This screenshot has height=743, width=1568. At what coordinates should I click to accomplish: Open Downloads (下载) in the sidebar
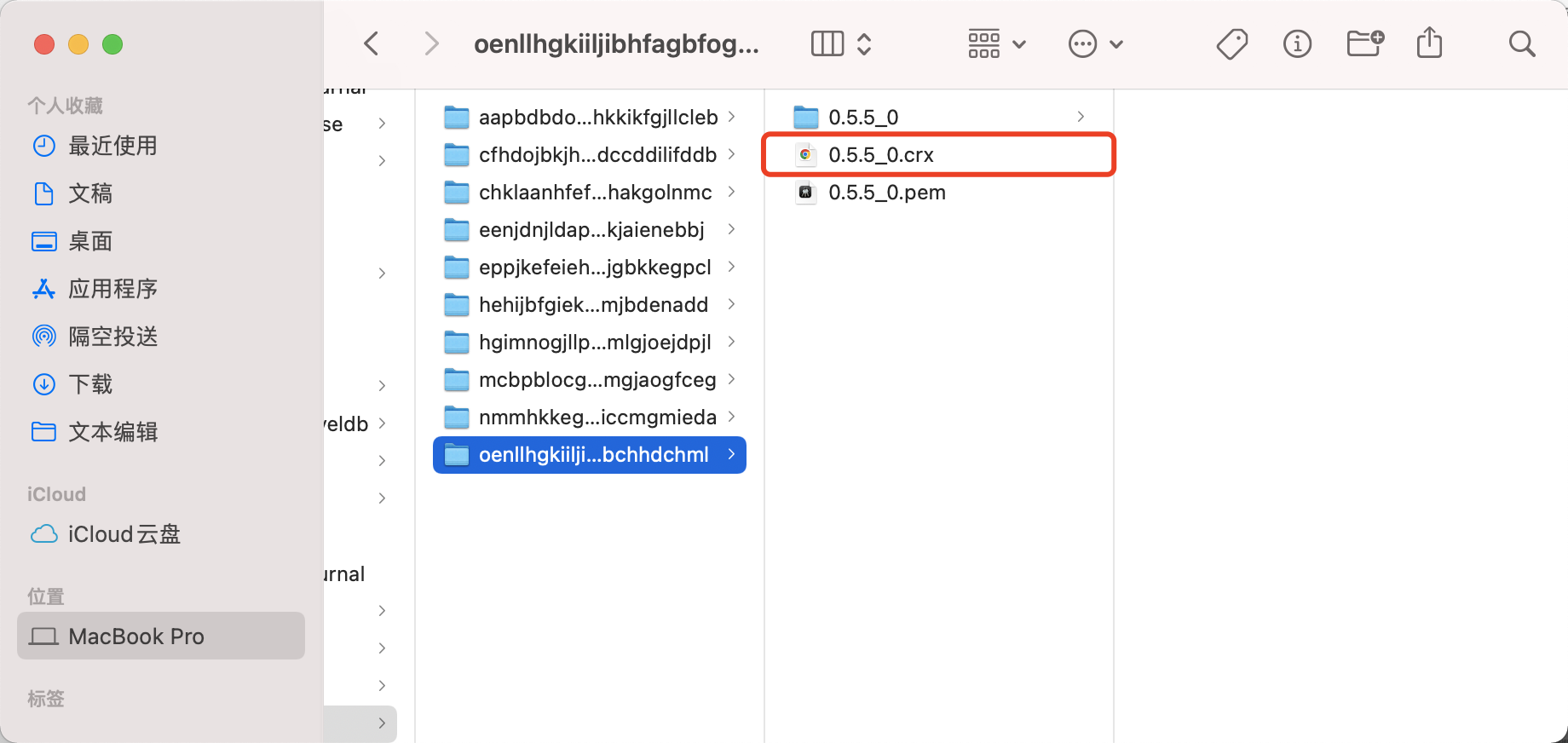pos(90,384)
